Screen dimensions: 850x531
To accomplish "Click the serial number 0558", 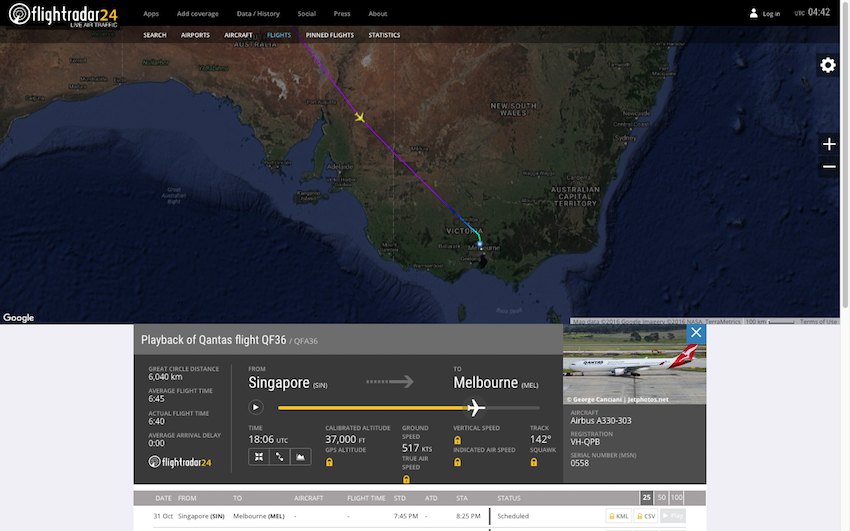I will pyautogui.click(x=579, y=463).
